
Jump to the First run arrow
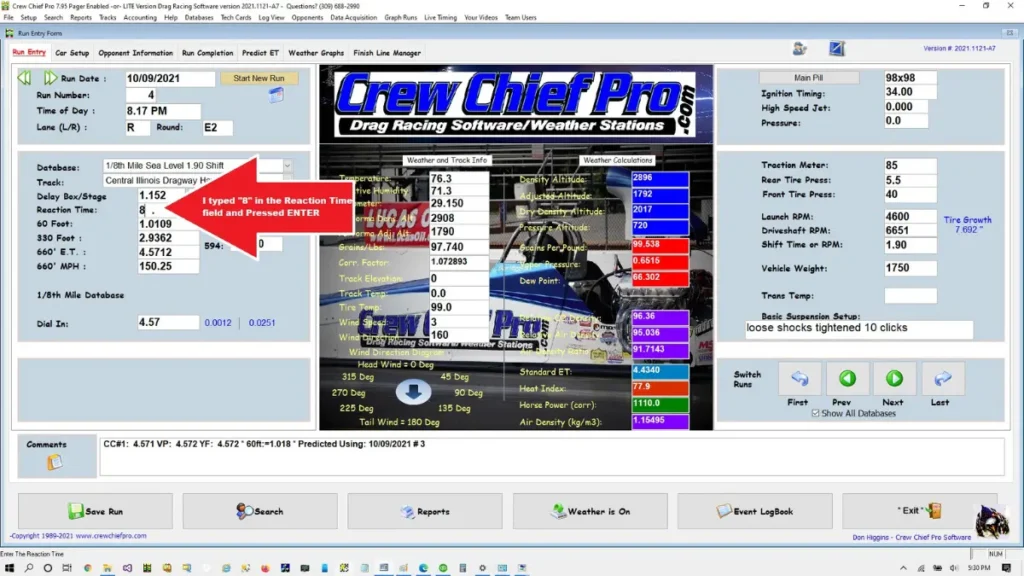[799, 379]
